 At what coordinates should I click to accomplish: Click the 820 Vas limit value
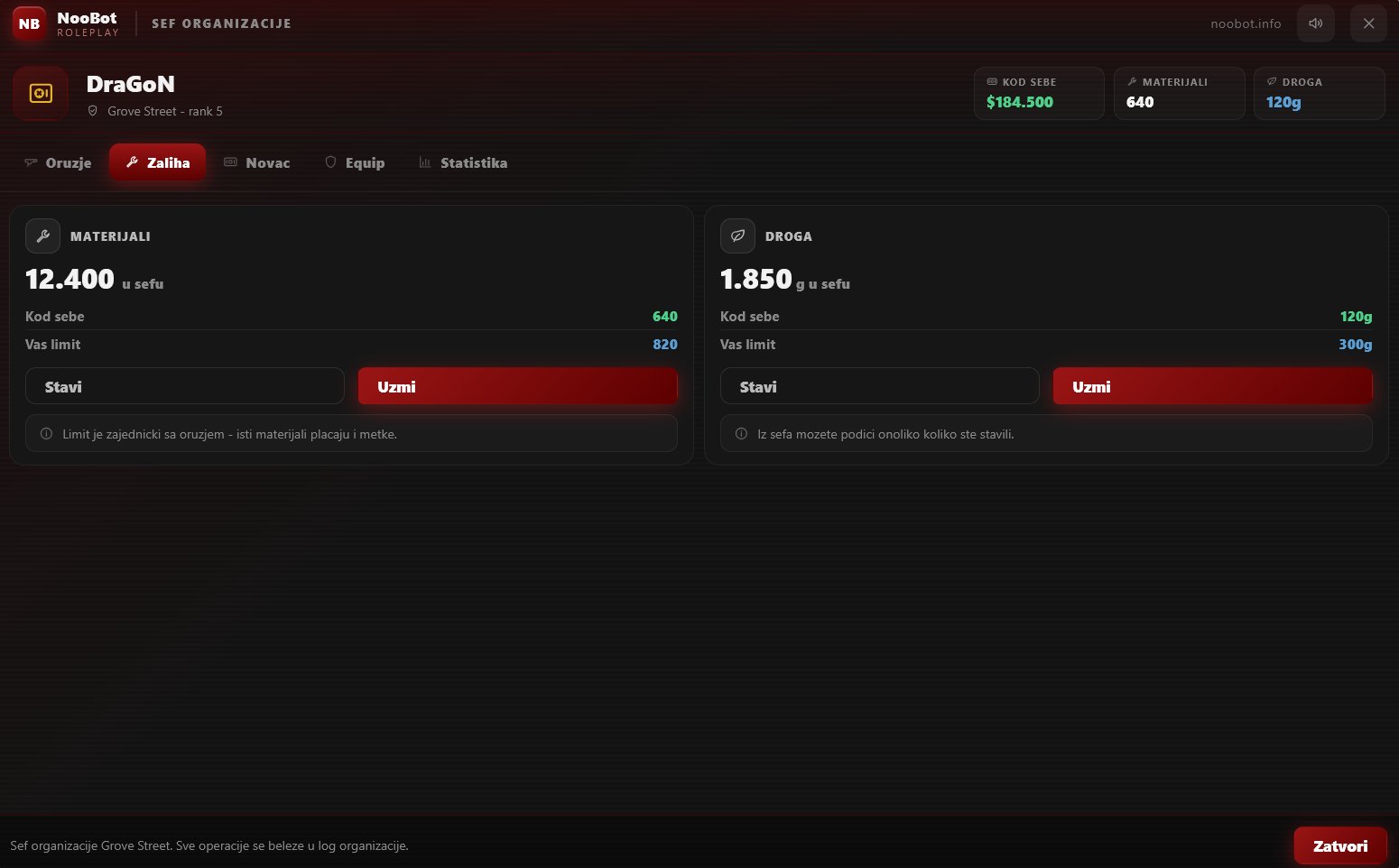click(x=665, y=344)
